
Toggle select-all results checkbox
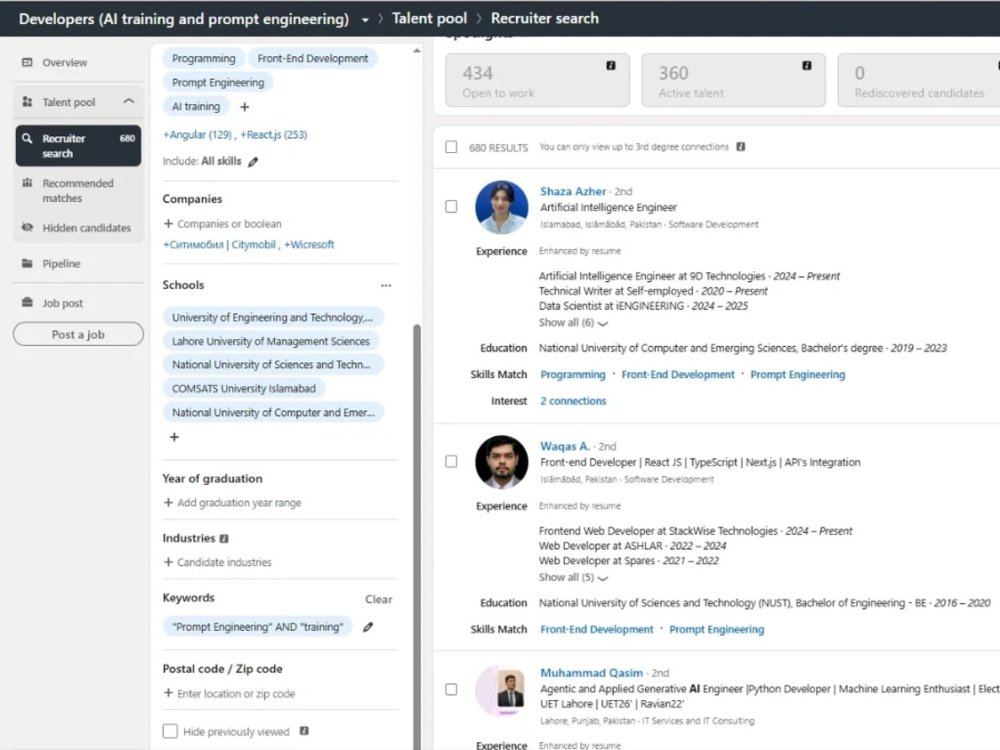coord(451,147)
